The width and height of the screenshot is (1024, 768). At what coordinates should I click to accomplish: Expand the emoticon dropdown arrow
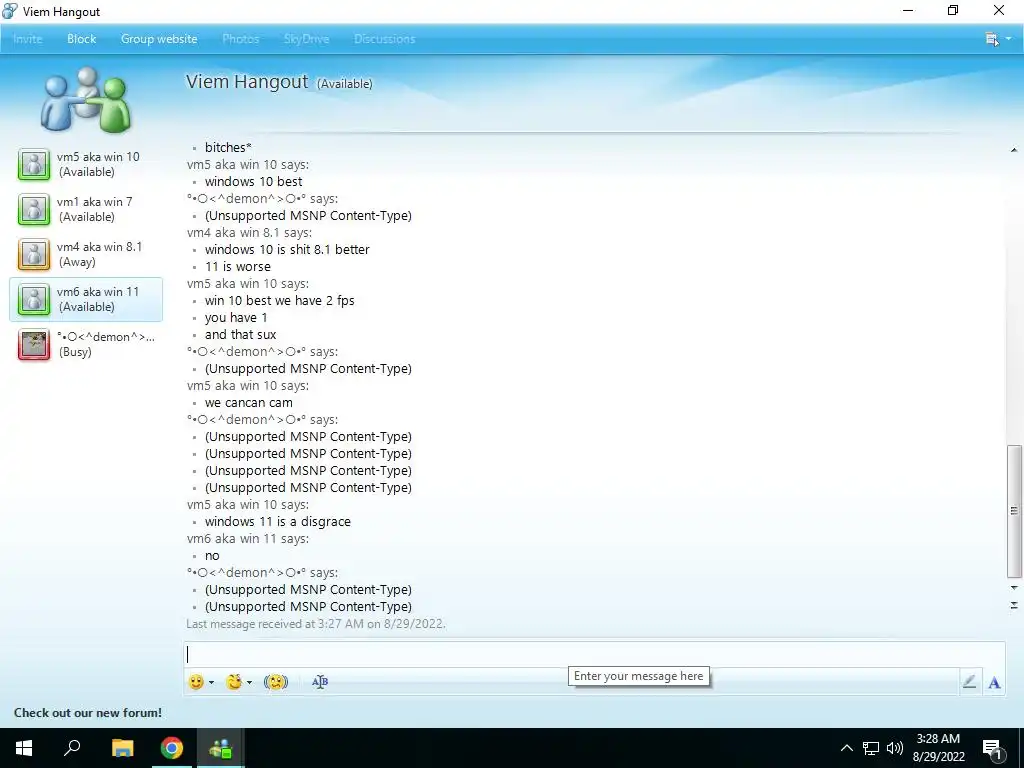(211, 682)
